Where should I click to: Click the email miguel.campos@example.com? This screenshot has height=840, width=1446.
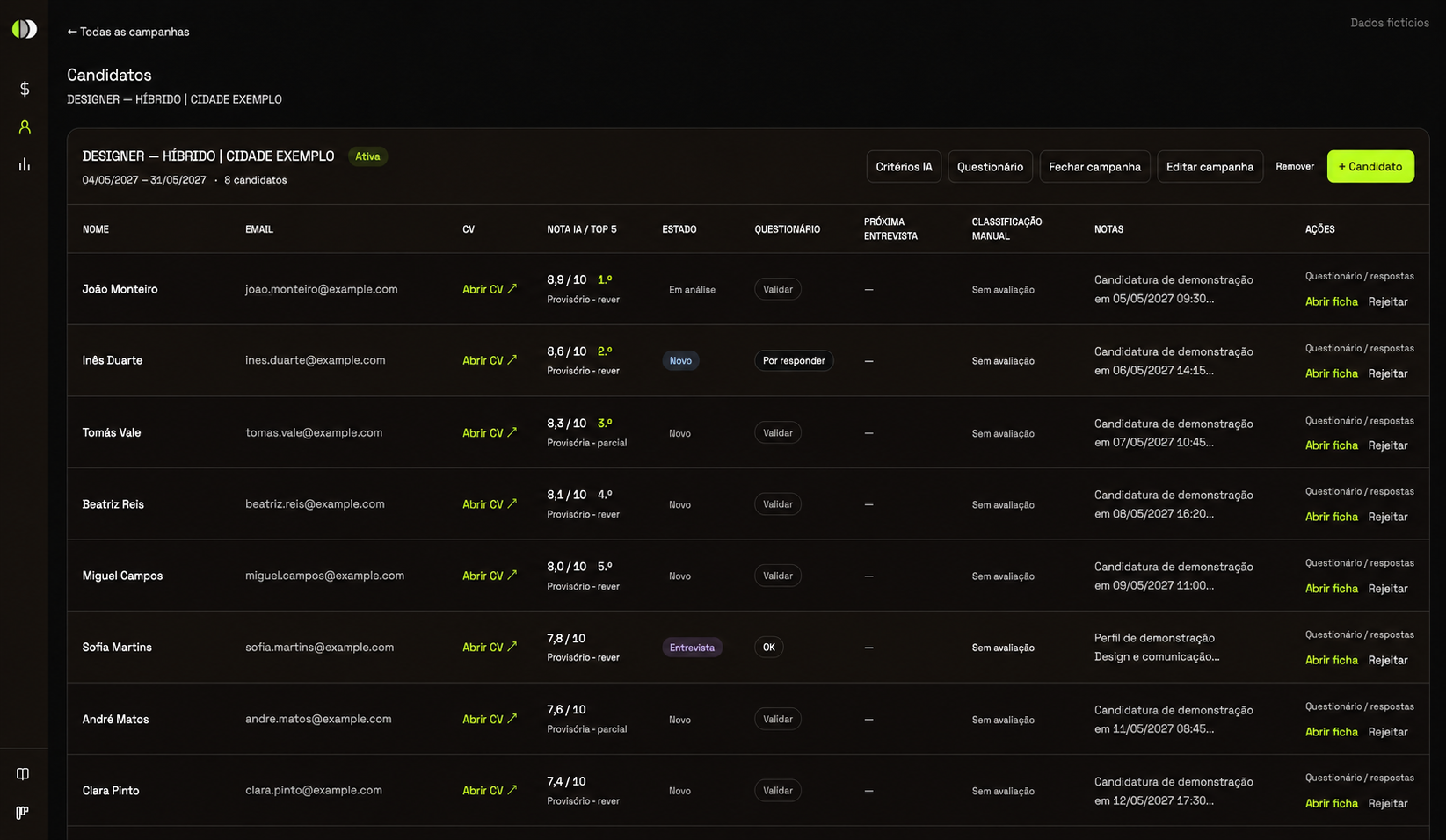click(x=324, y=576)
